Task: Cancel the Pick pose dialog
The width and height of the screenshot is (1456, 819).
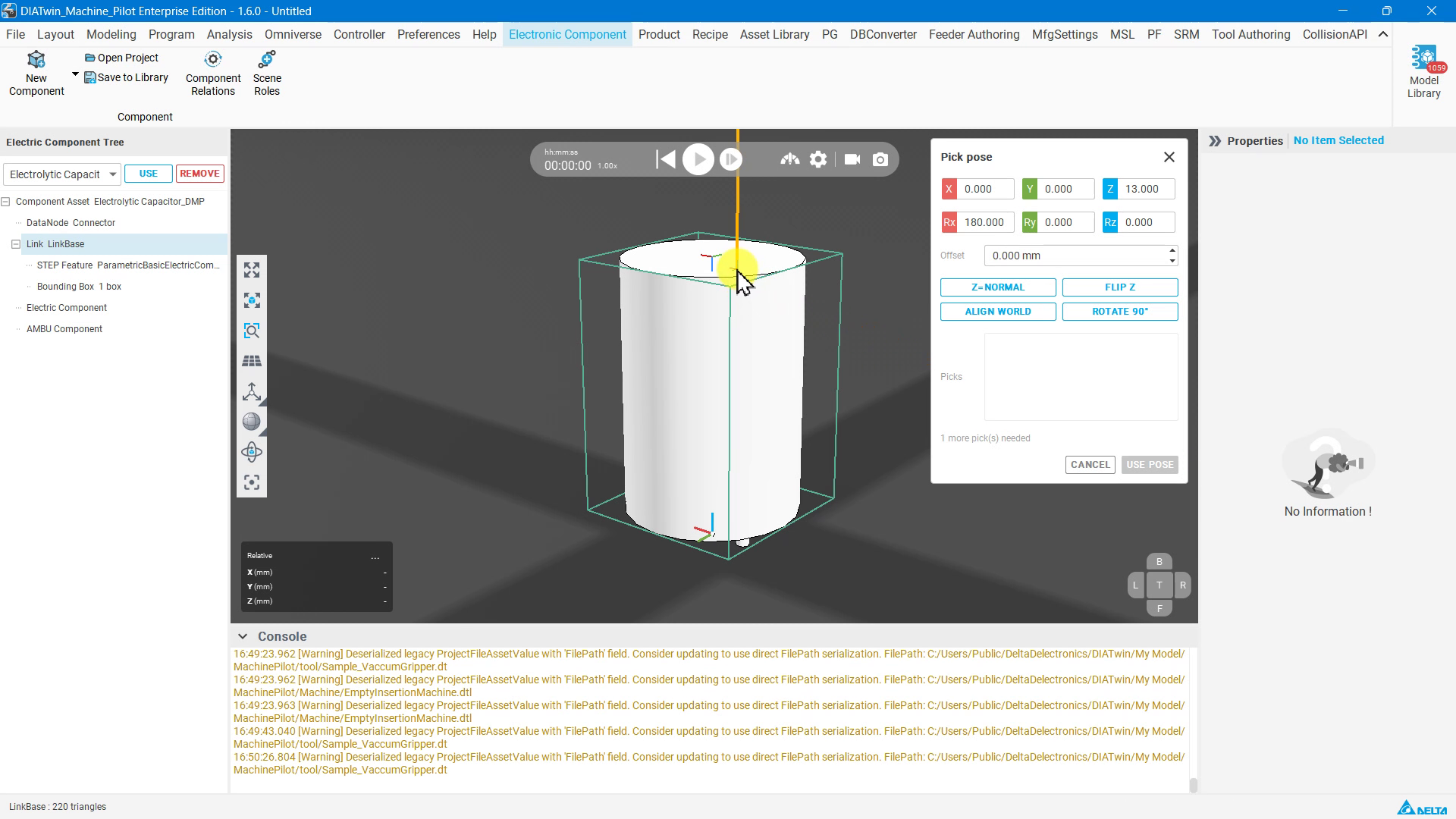Action: (x=1090, y=465)
